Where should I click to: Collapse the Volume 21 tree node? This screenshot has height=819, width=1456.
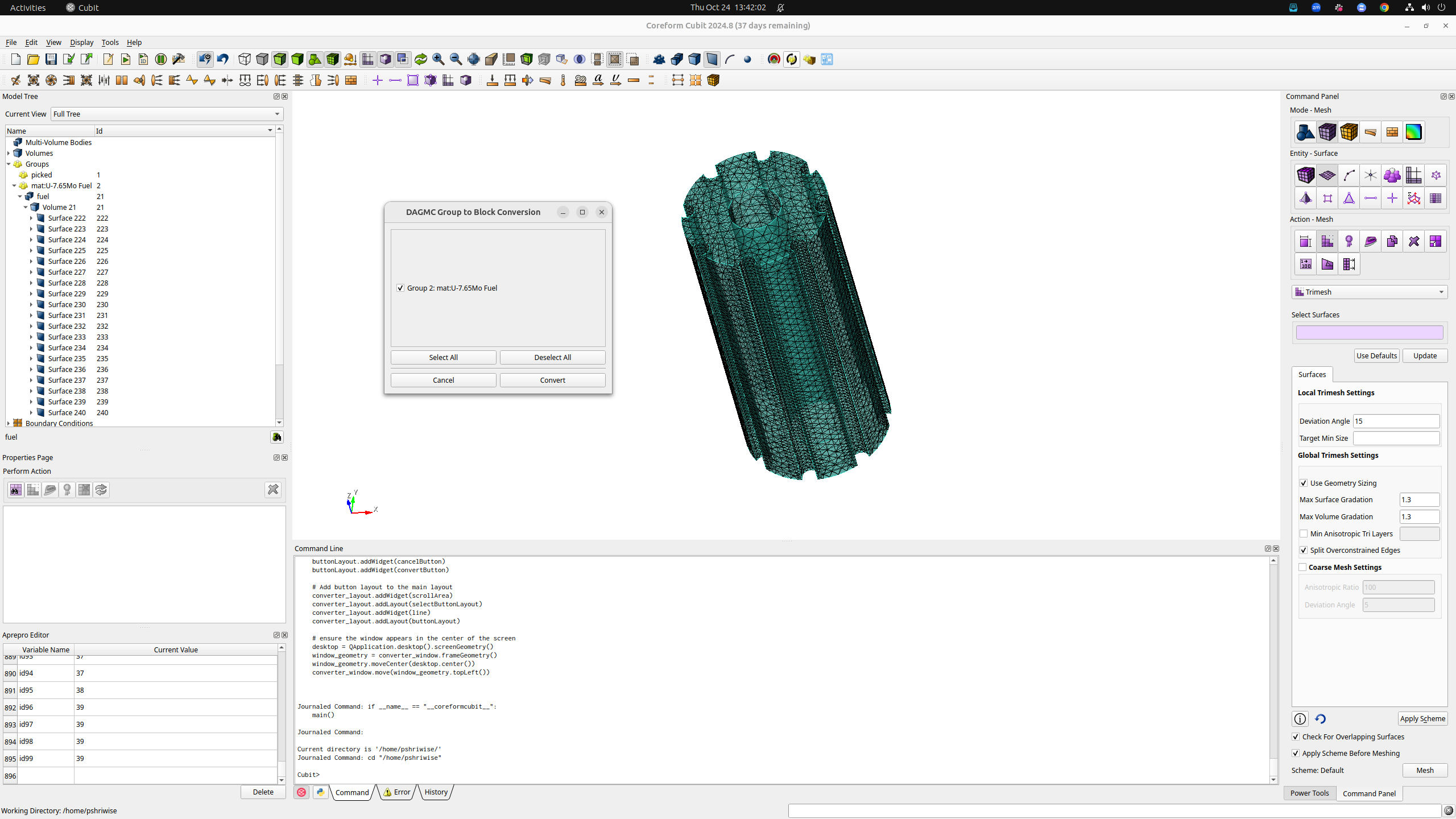tap(26, 207)
